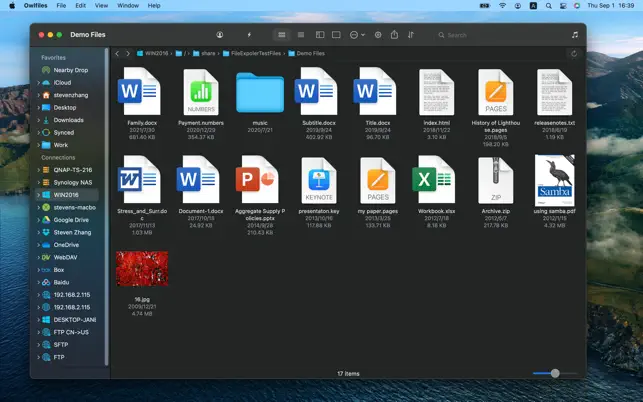This screenshot has height=402, width=643.
Task: Expand the QNAP-TS-216 connection
Action: (x=38, y=170)
